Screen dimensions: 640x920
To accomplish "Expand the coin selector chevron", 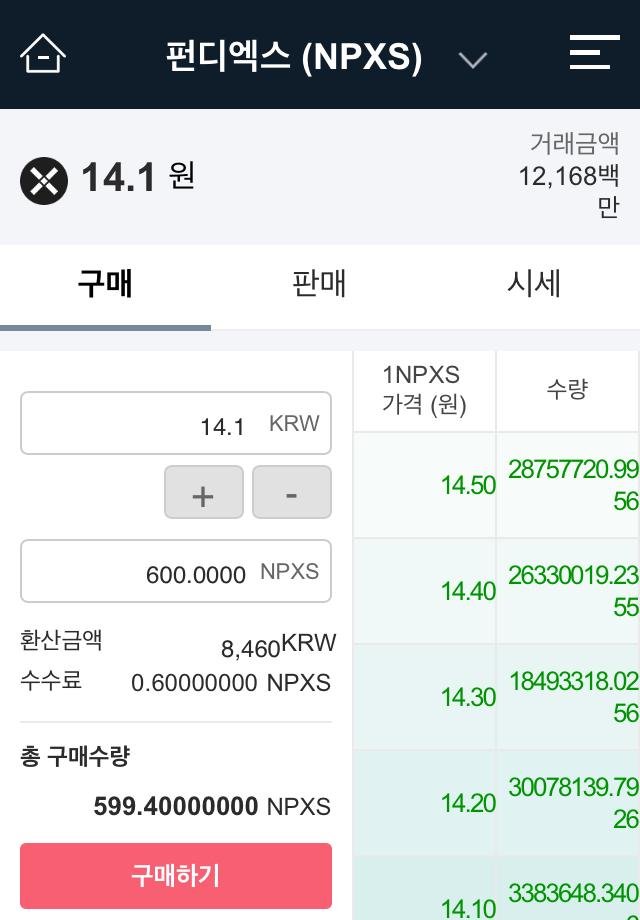I will pos(472,59).
